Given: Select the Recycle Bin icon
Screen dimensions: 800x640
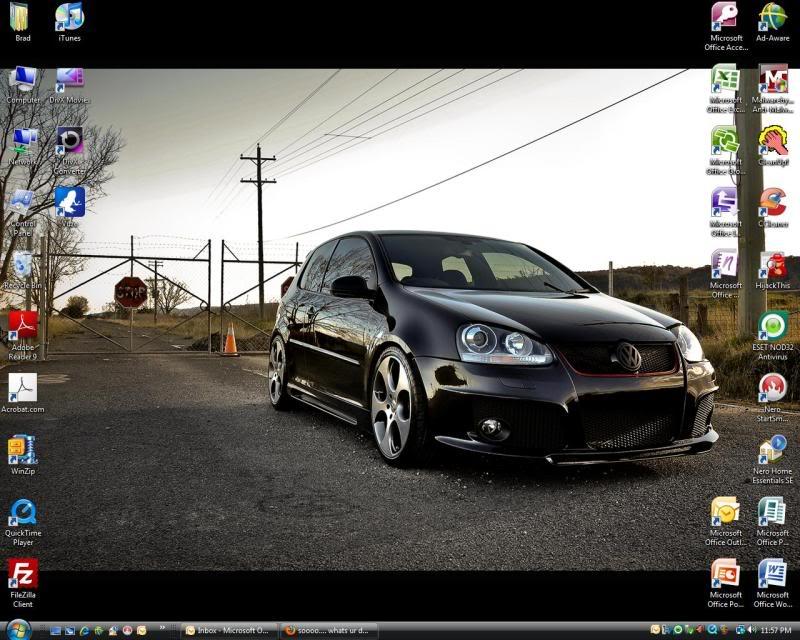Looking at the screenshot, I should coord(22,270).
